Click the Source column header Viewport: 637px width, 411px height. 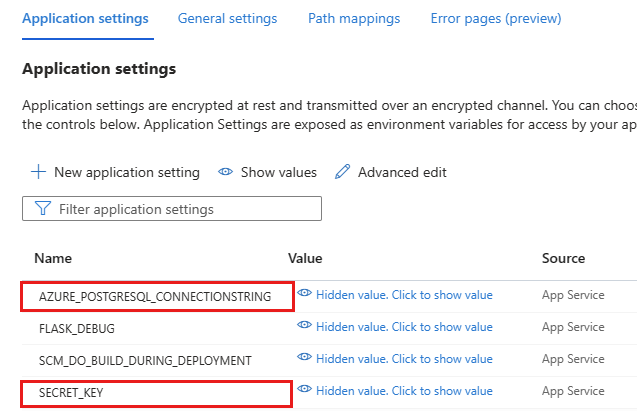[563, 258]
